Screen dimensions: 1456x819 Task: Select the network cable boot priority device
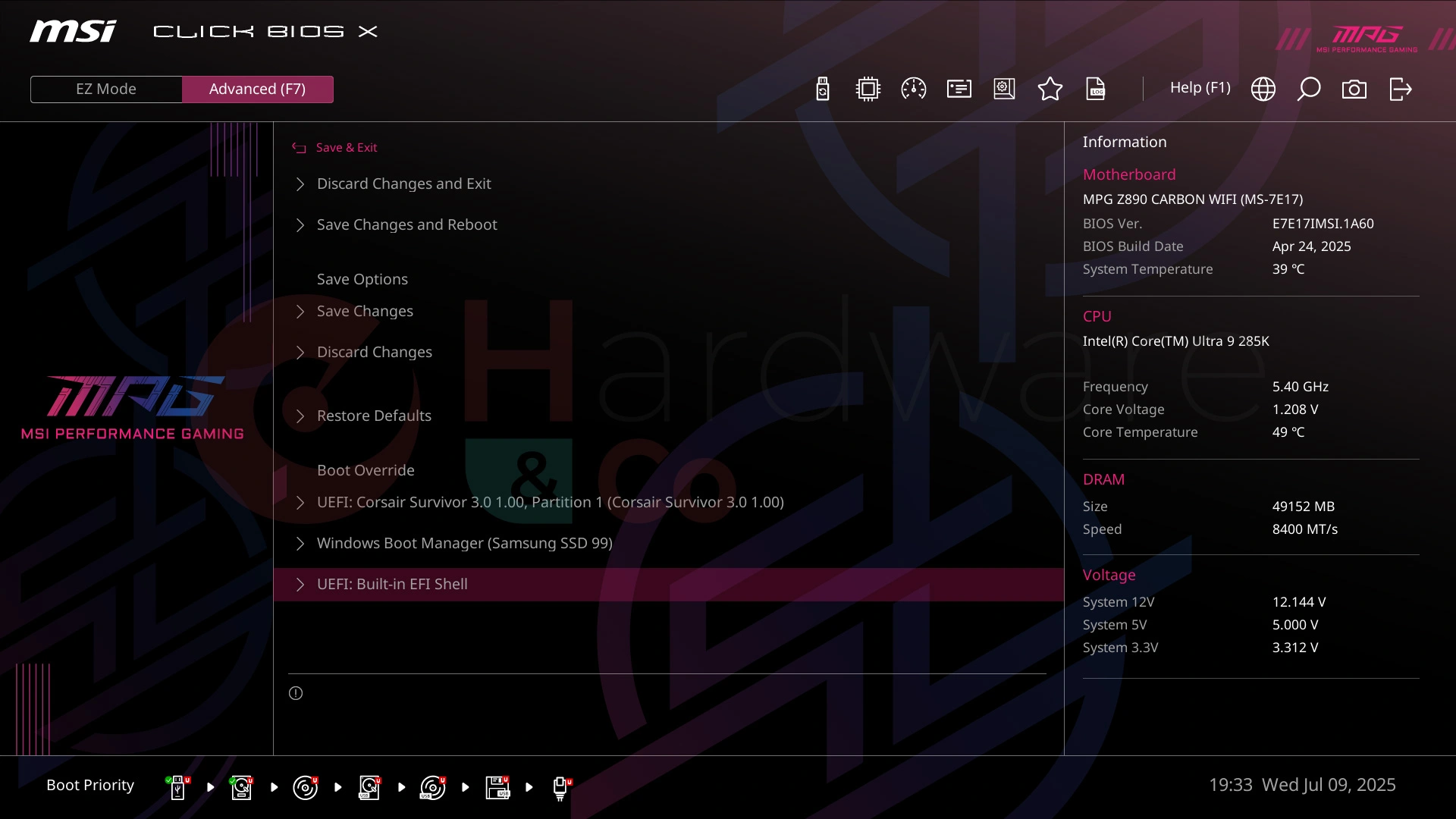tap(561, 788)
